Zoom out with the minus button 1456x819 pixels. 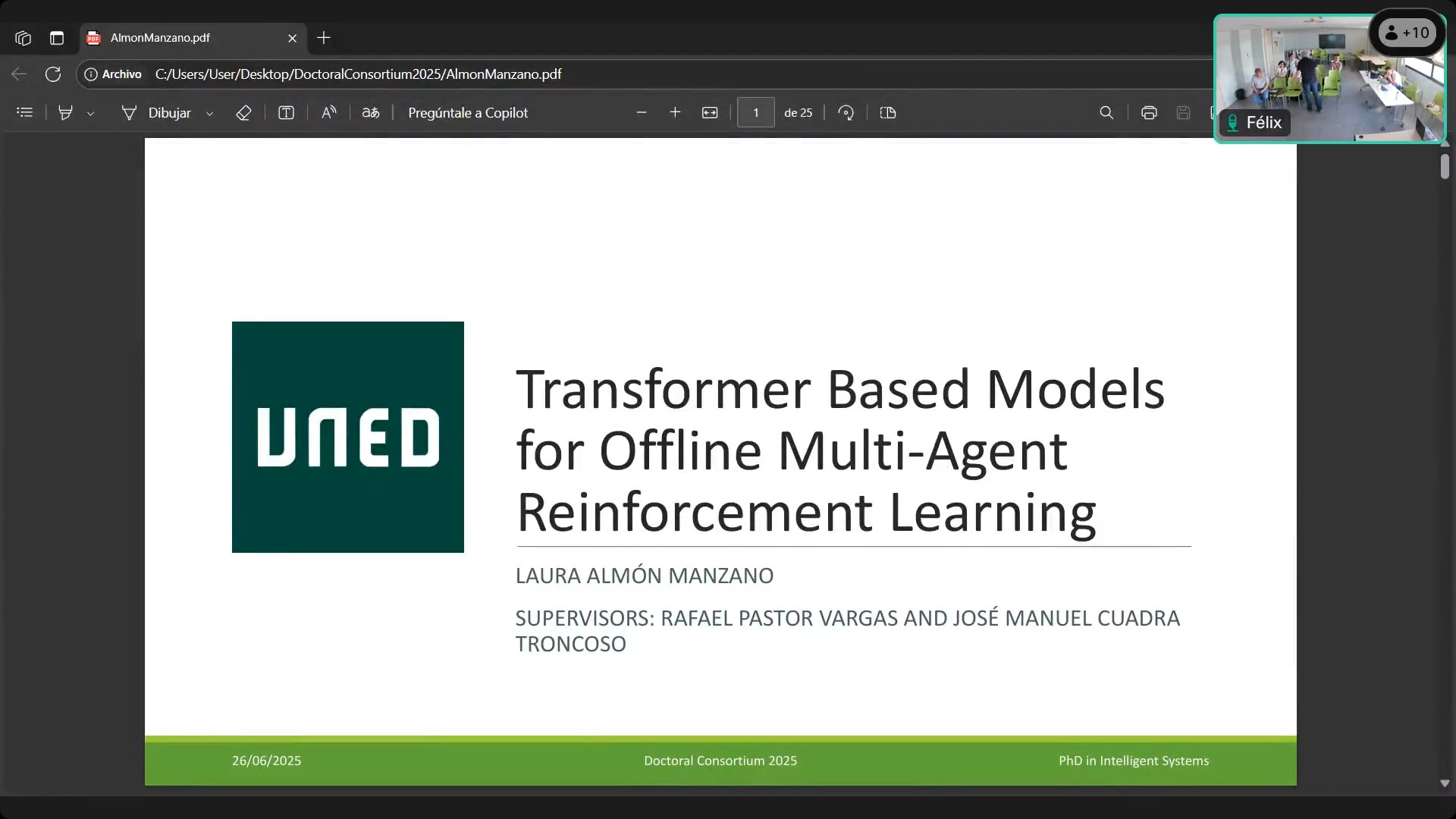[642, 112]
